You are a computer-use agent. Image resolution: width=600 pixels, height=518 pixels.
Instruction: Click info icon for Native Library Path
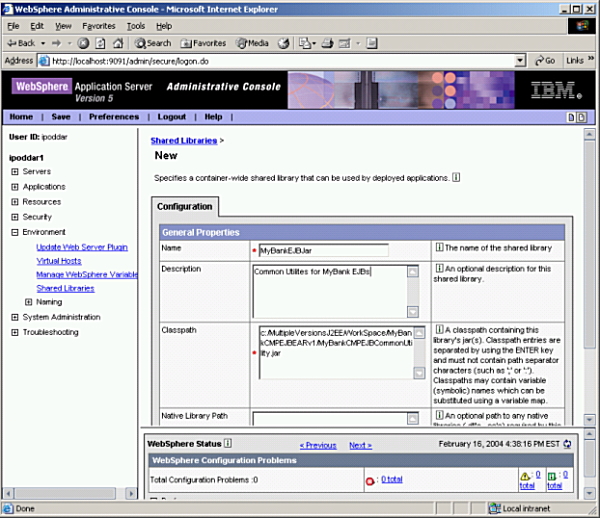tap(439, 415)
